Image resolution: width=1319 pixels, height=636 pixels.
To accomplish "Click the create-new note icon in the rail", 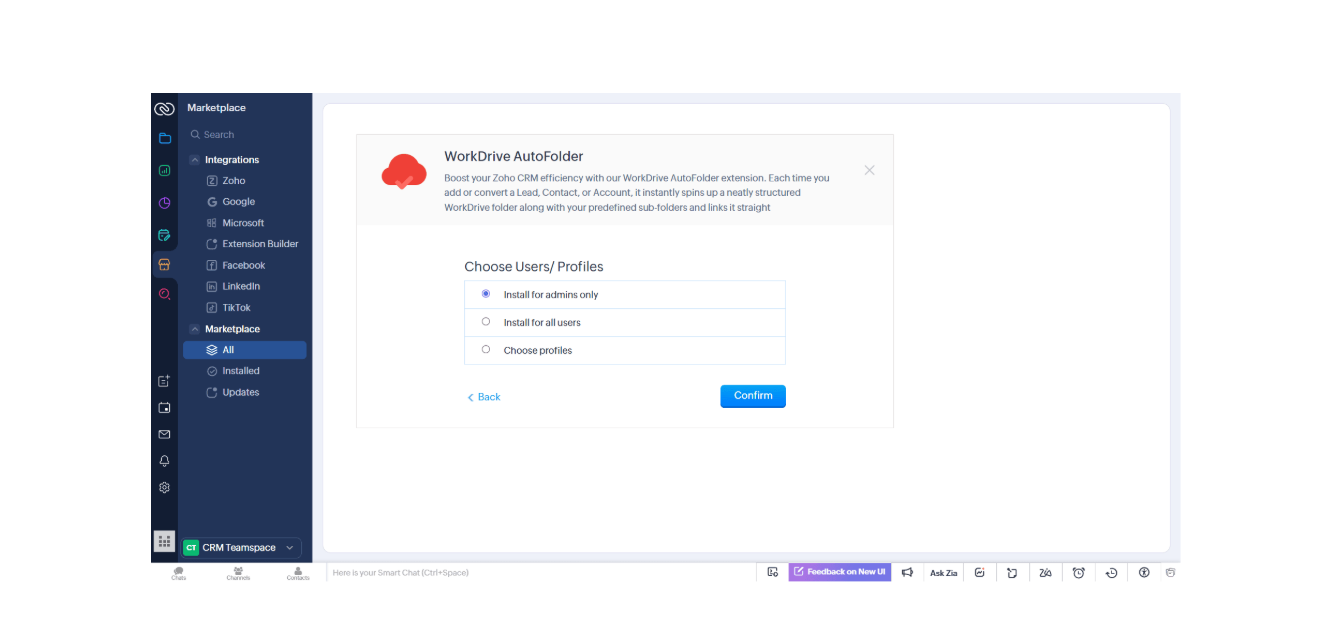I will [164, 381].
